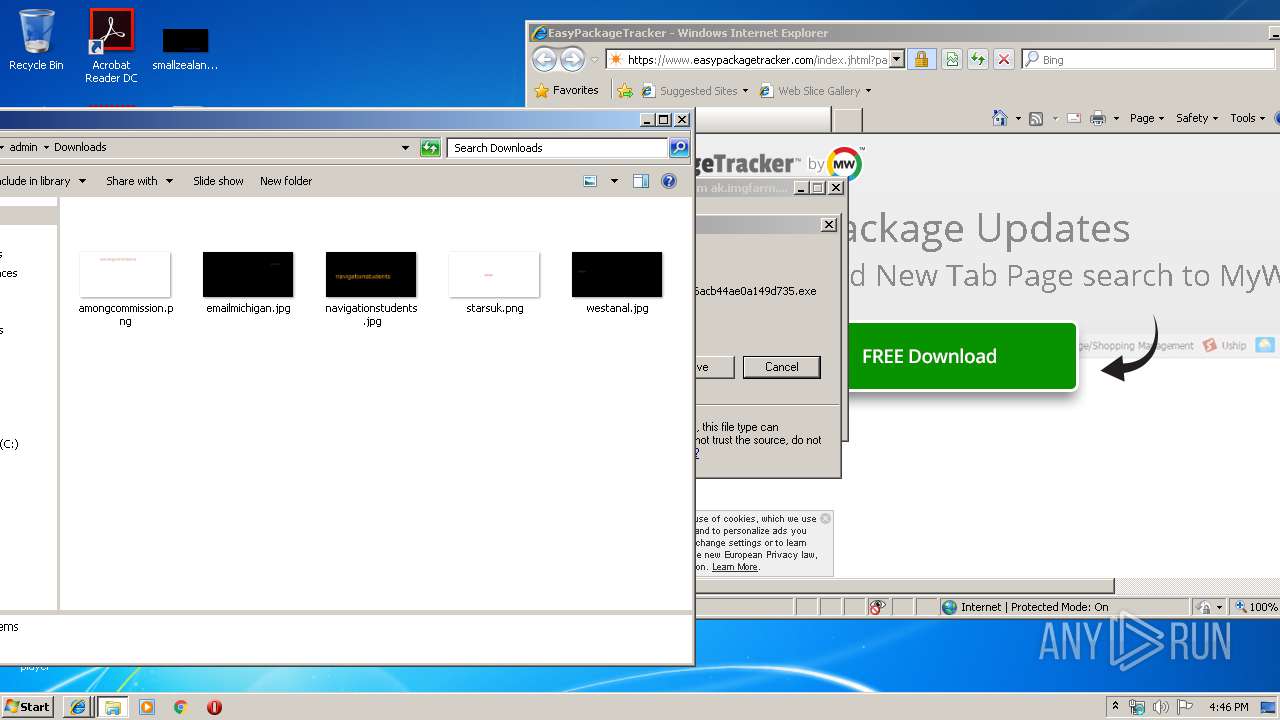
Task: Click Cancel in file download dialog
Action: [781, 367]
